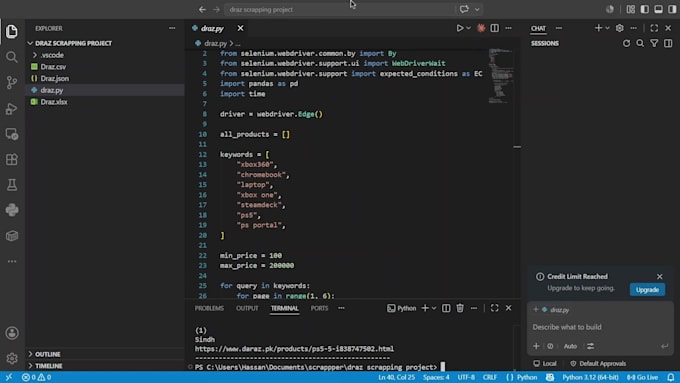Viewport: 680px width, 383px height.
Task: Open the Search view in activity bar
Action: (12, 57)
